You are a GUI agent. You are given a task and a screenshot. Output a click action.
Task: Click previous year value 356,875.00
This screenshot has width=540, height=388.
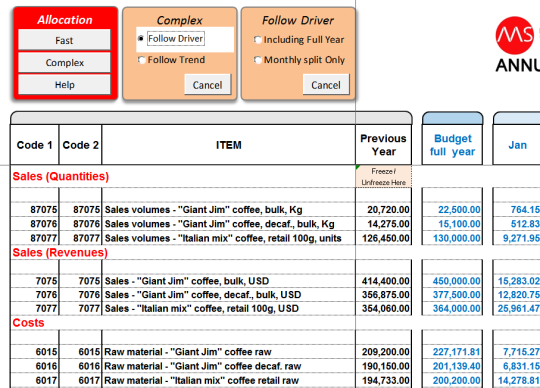tap(383, 295)
